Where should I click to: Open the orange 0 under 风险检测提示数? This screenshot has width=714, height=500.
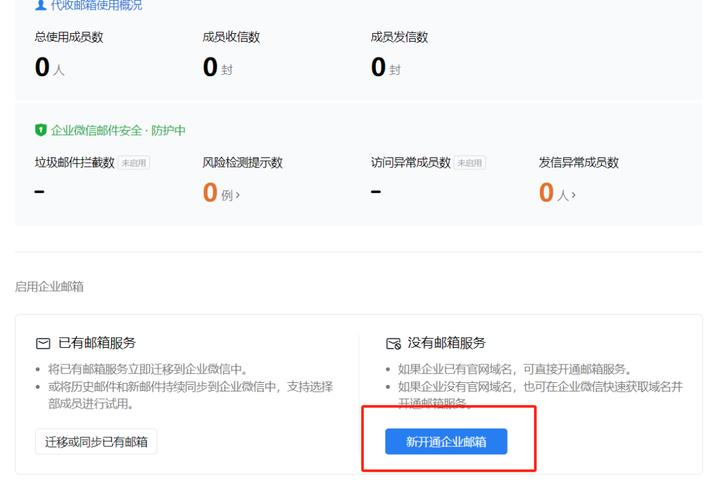pos(210,192)
